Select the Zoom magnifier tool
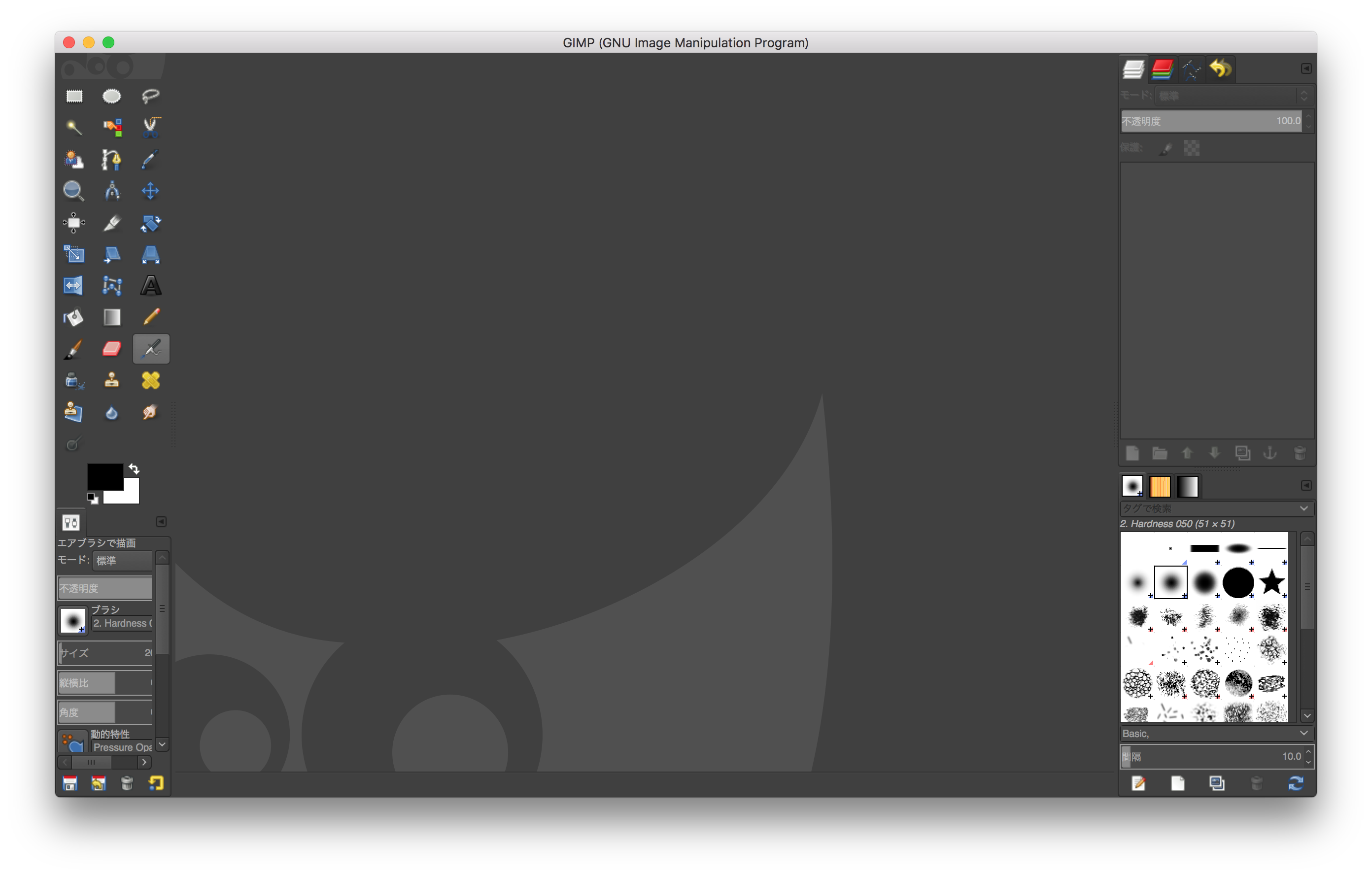This screenshot has height=876, width=1372. point(74,191)
